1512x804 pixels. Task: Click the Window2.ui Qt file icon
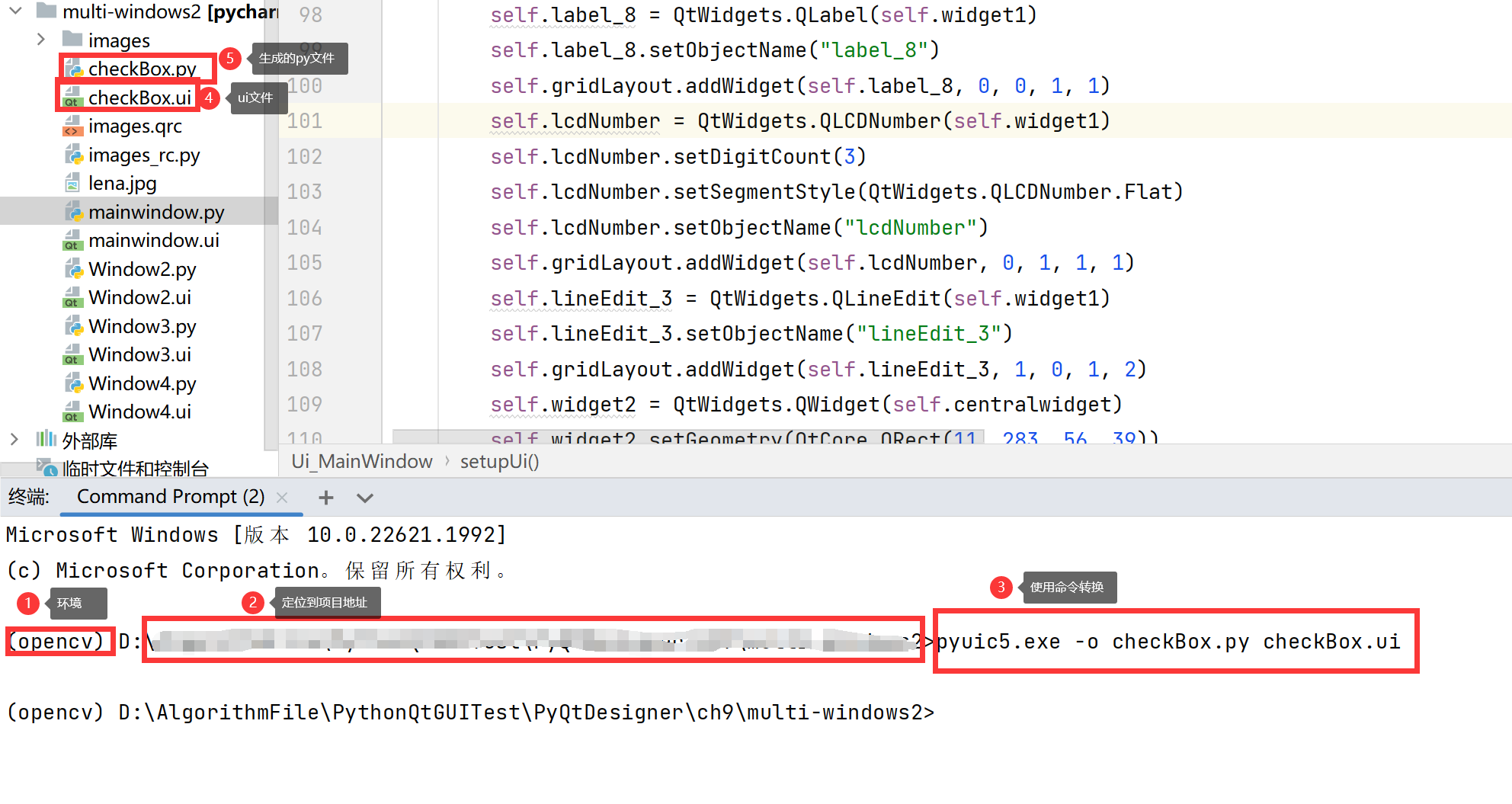(x=72, y=297)
